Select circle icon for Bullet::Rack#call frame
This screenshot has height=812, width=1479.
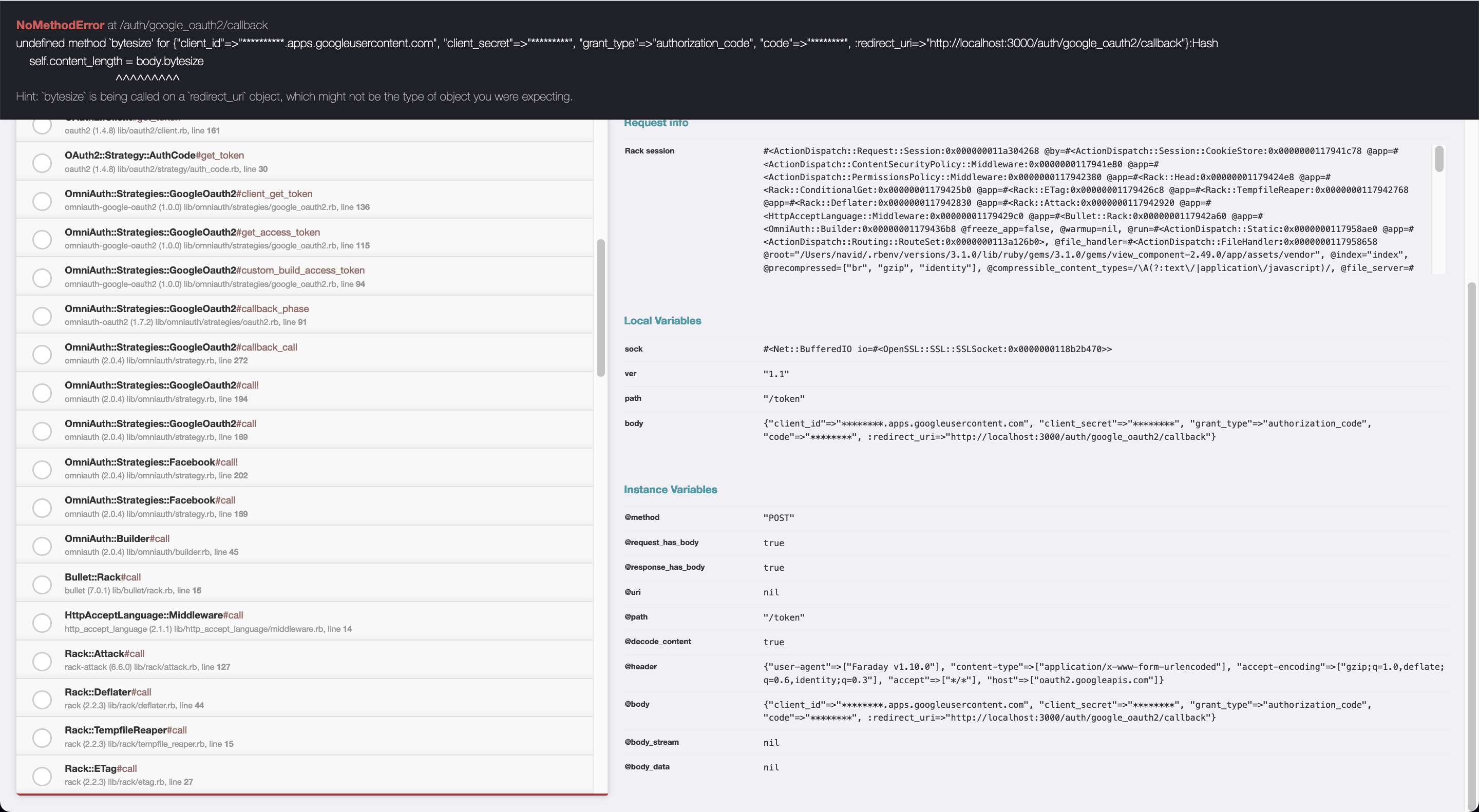tap(42, 584)
